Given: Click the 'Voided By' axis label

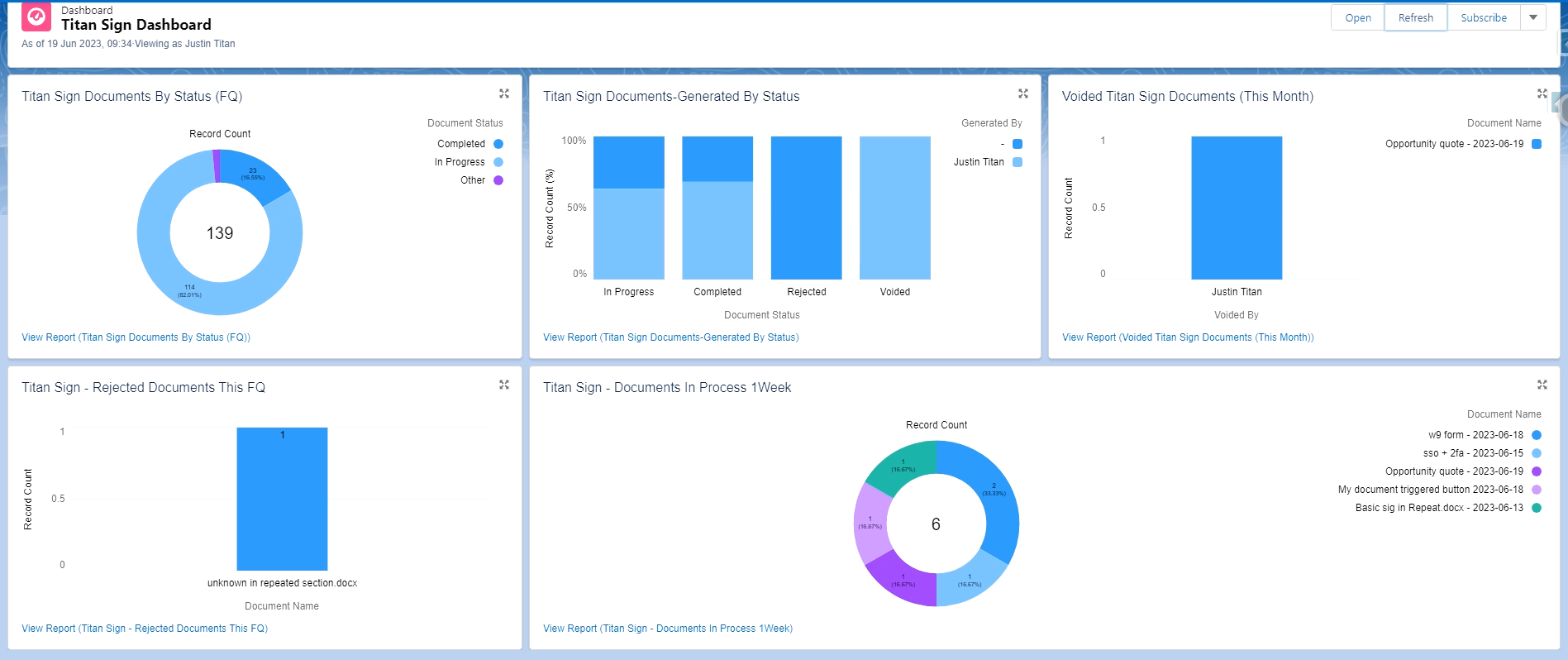Looking at the screenshot, I should coord(1237,315).
